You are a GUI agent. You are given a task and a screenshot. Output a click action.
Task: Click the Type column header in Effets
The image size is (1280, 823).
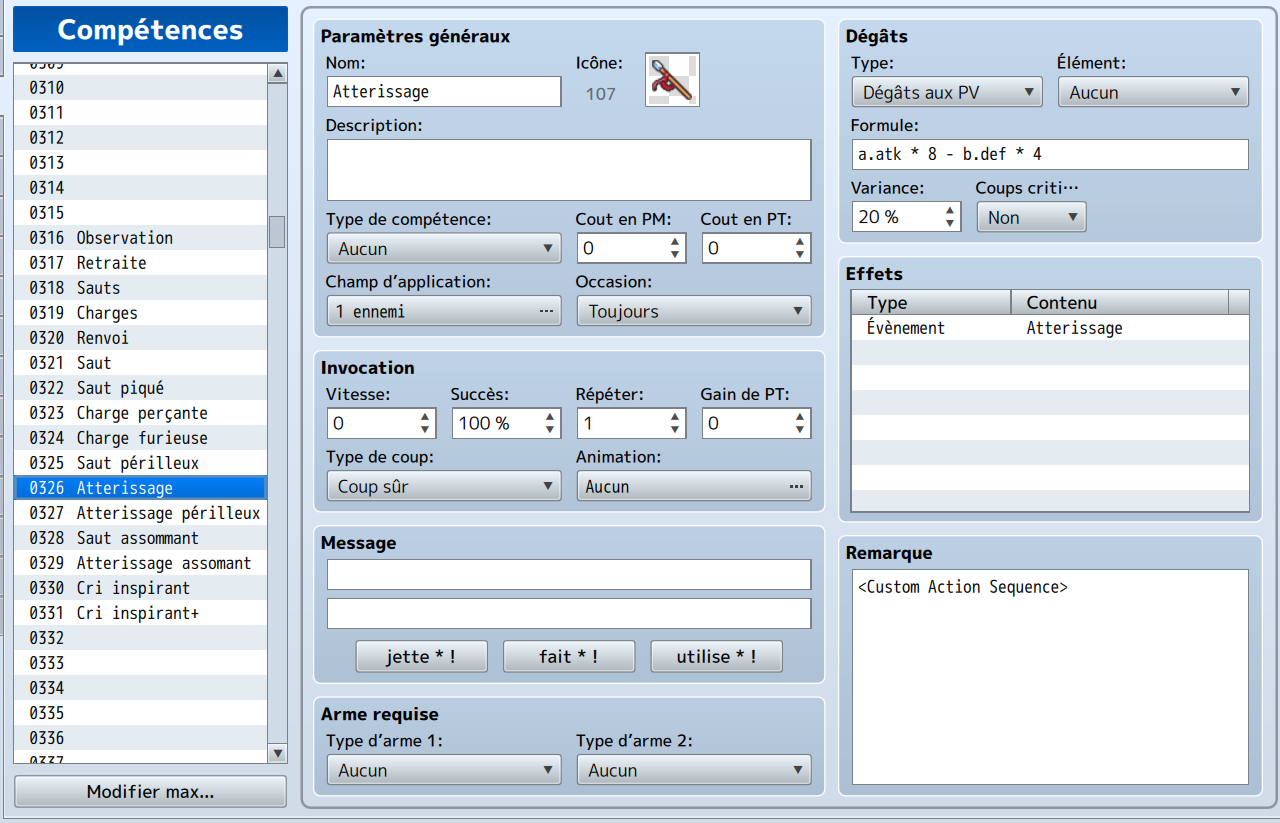tap(931, 303)
